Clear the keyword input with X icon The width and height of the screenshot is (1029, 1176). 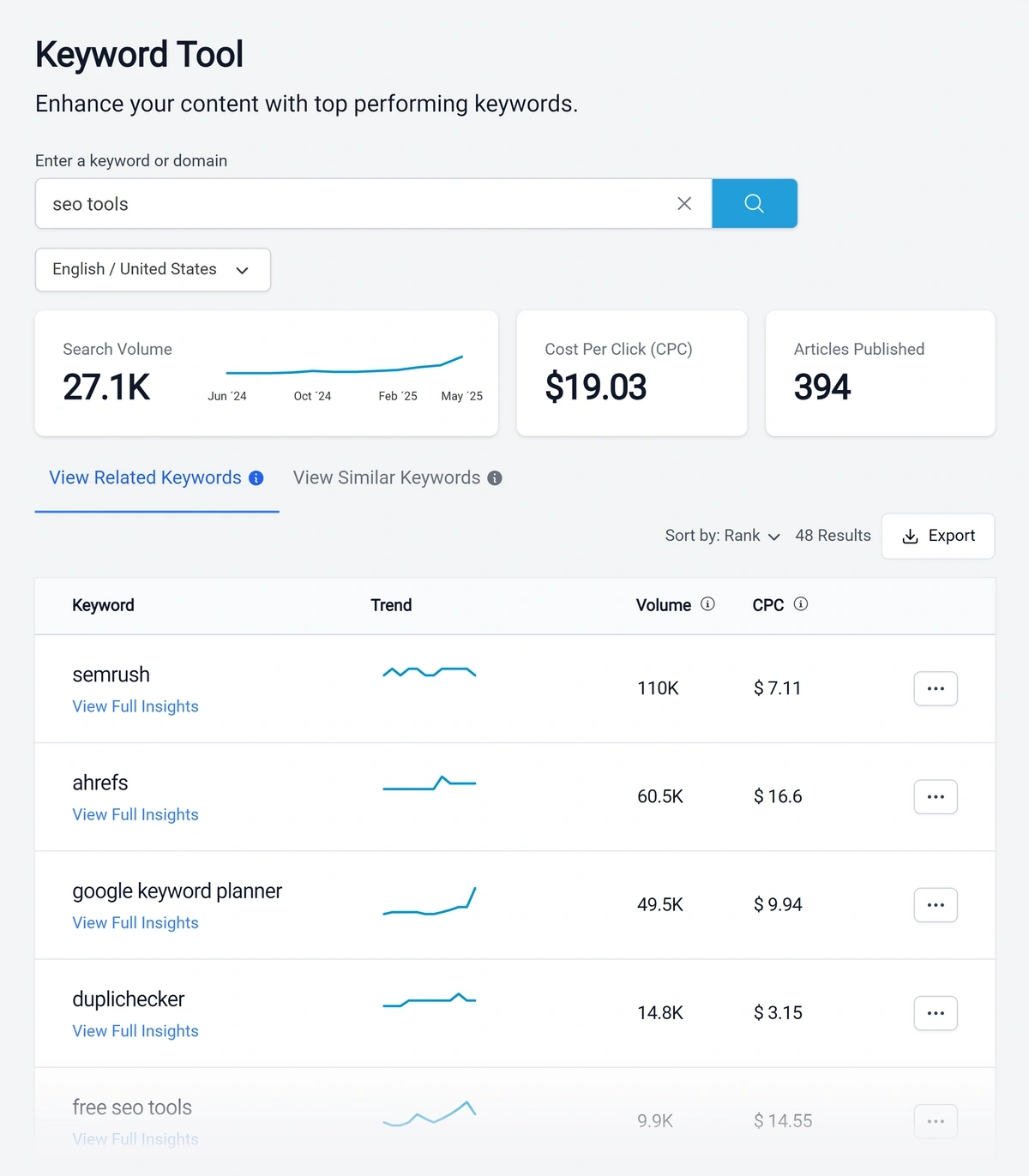(x=684, y=203)
